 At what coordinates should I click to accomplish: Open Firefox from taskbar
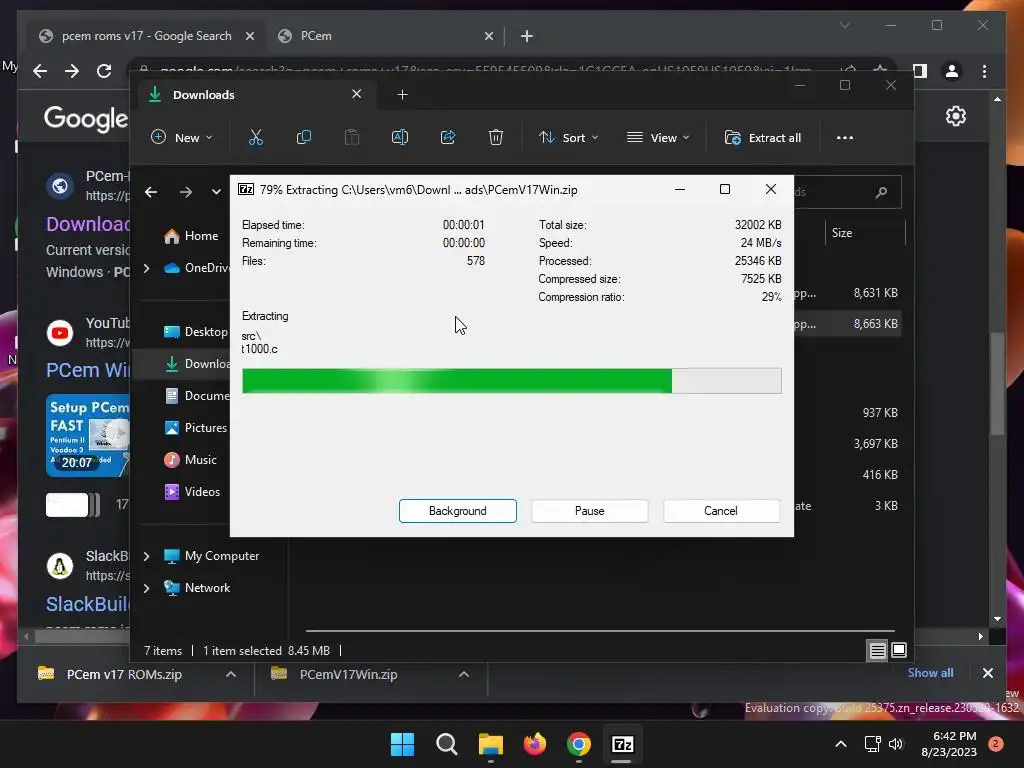click(x=535, y=744)
